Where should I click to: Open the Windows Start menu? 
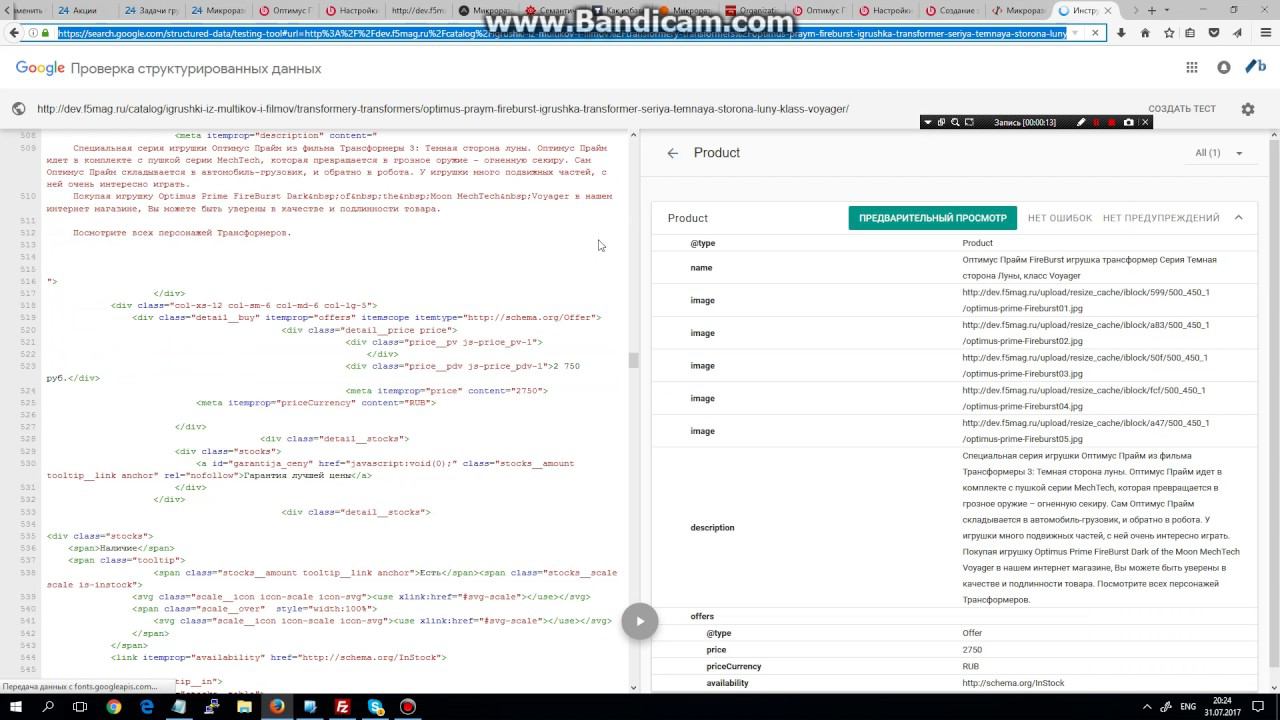tap(17, 707)
